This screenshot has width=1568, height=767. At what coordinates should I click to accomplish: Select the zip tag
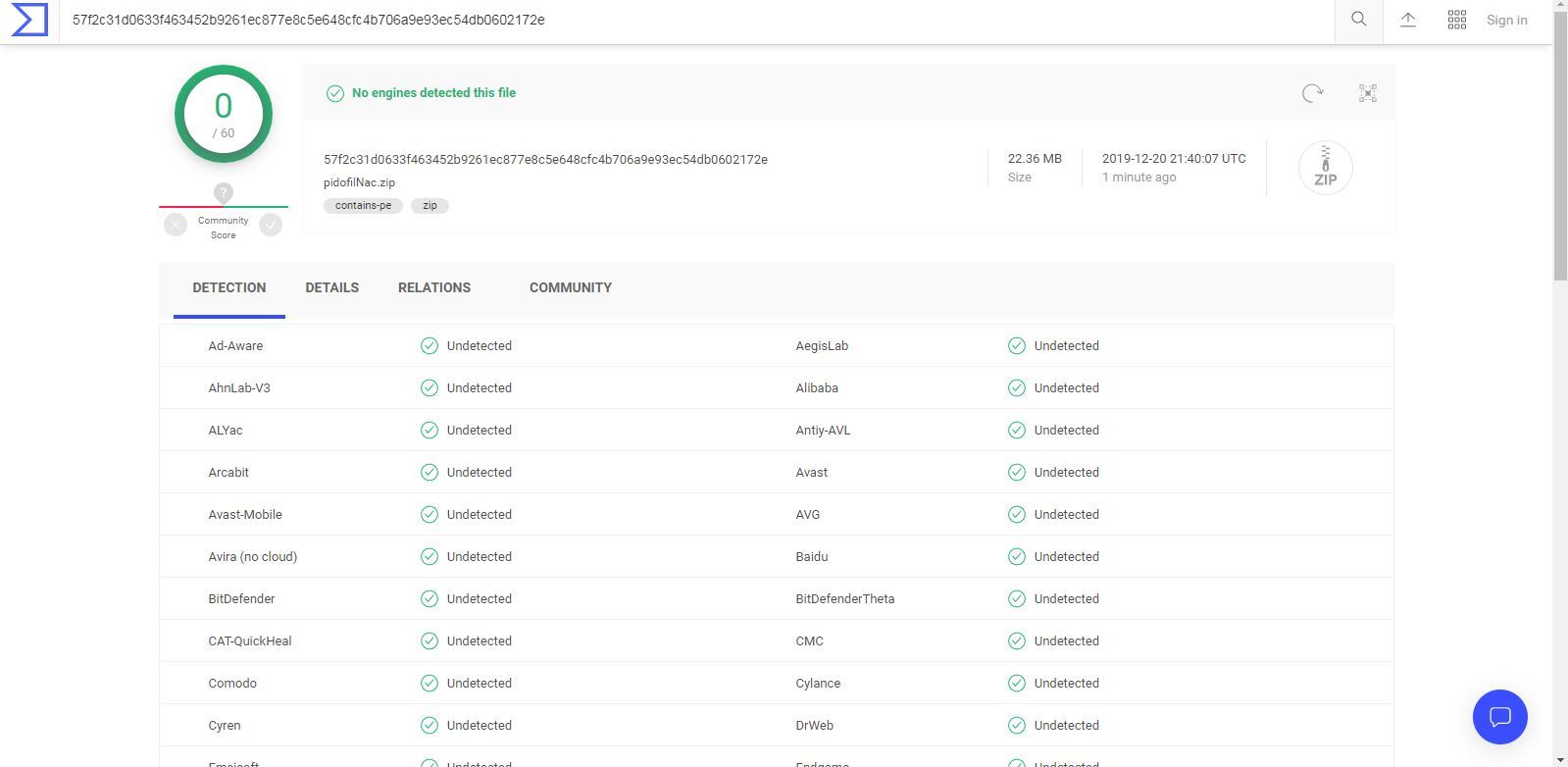[x=430, y=206]
